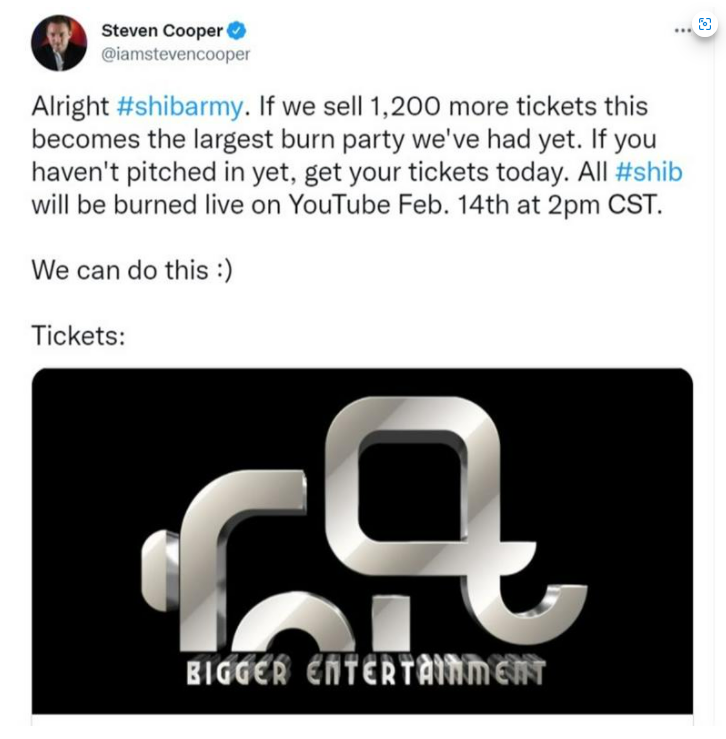Viewport: 726px width, 739px height.
Task: Click the blue verified badge
Action: pos(237,31)
